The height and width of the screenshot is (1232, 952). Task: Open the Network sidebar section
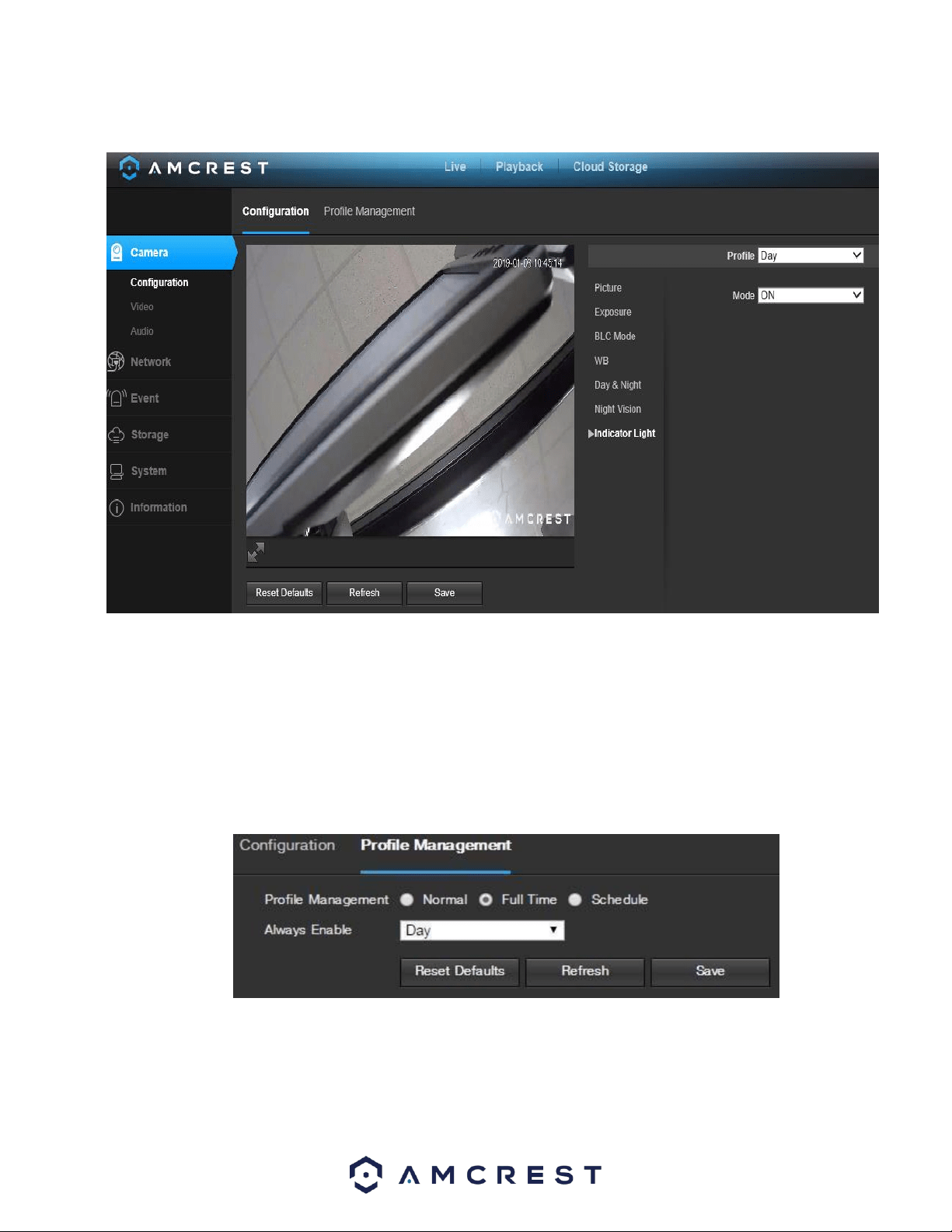(x=151, y=361)
